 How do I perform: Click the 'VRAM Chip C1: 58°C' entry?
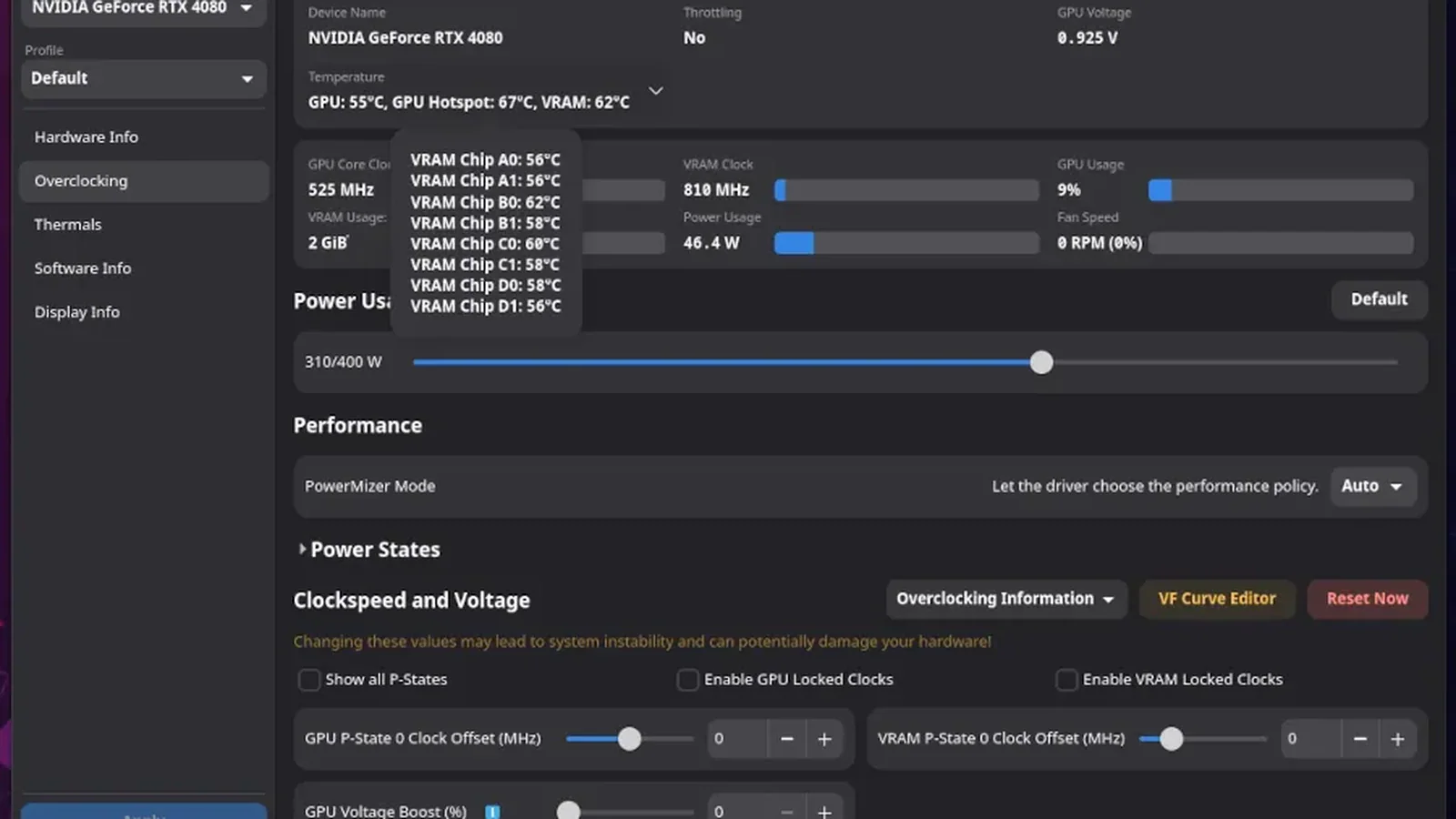coord(485,265)
